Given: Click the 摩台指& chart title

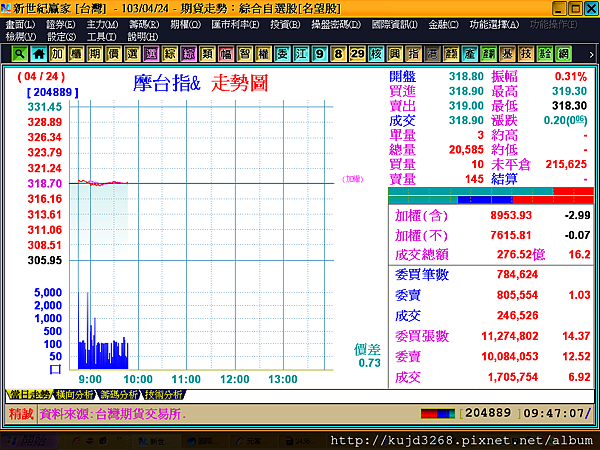Looking at the screenshot, I should coord(166,83).
